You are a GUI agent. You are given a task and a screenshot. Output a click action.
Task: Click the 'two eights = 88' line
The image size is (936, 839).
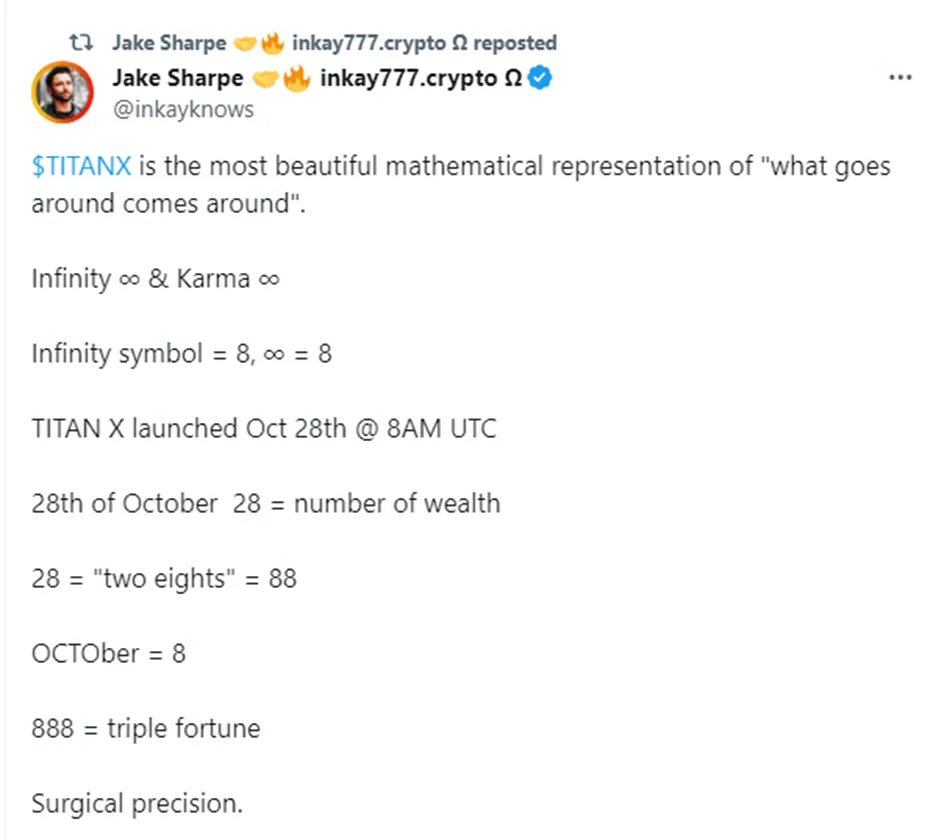tap(164, 578)
